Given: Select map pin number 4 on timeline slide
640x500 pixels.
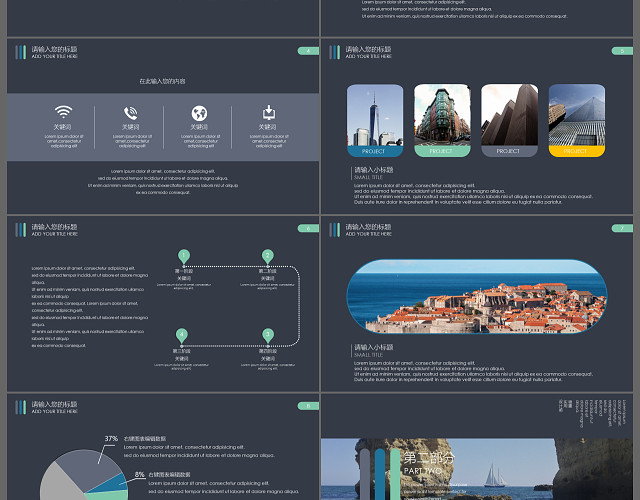Looking at the screenshot, I should pos(182,336).
